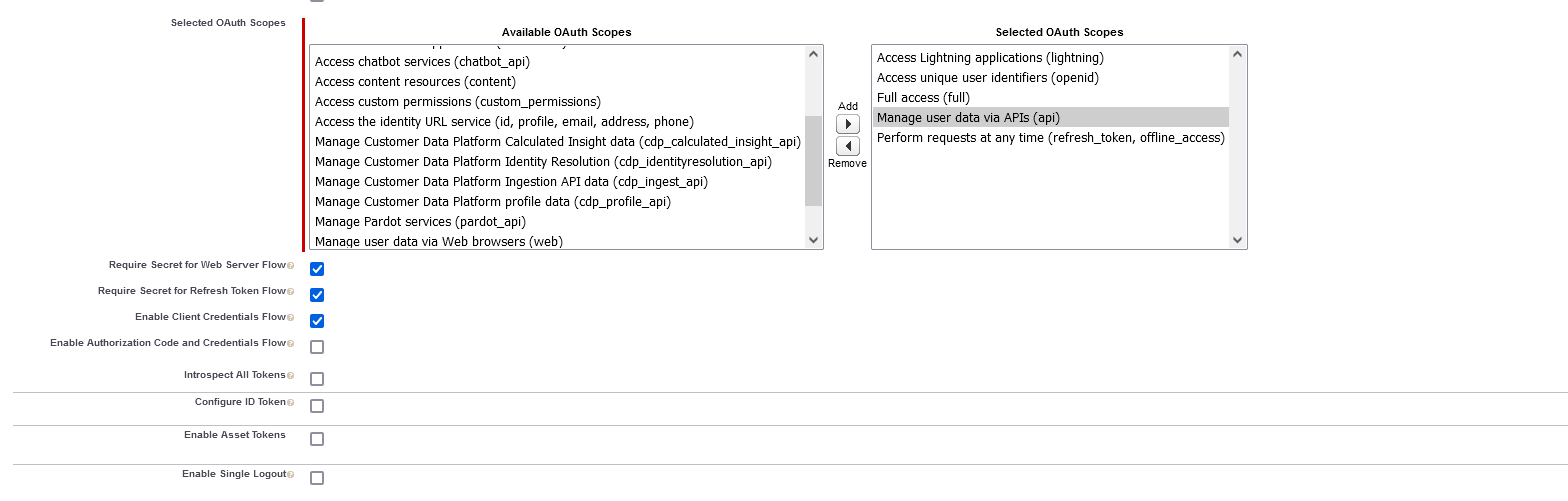The height and width of the screenshot is (501, 1568).
Task: Select Access Lightning applications (lightning) scope
Action: coord(990,58)
